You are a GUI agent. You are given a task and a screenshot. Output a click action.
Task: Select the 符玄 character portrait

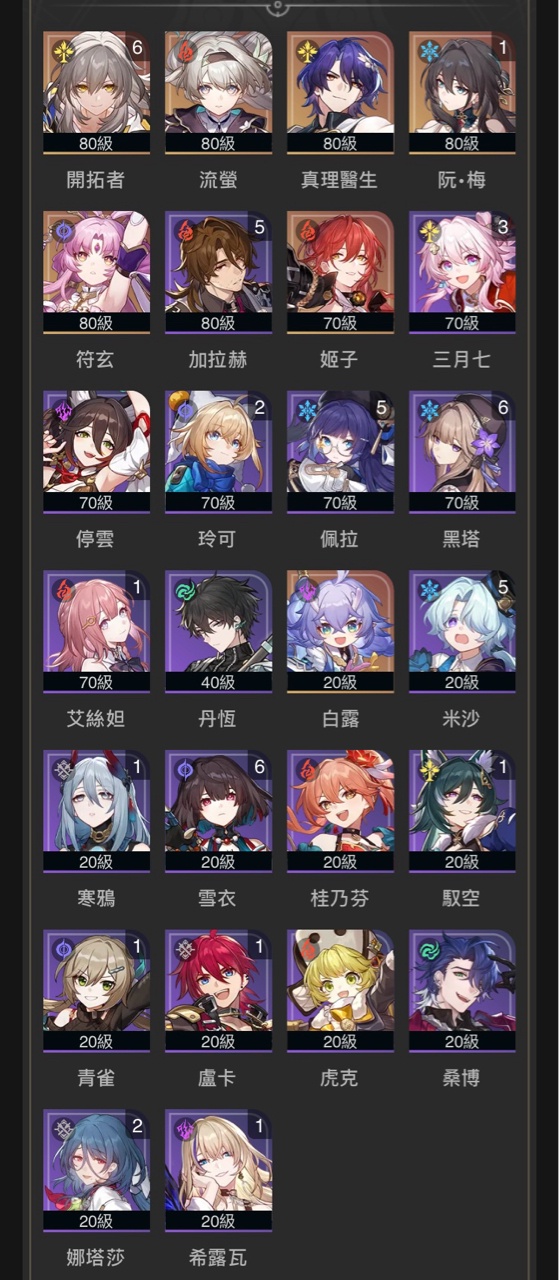(96, 273)
